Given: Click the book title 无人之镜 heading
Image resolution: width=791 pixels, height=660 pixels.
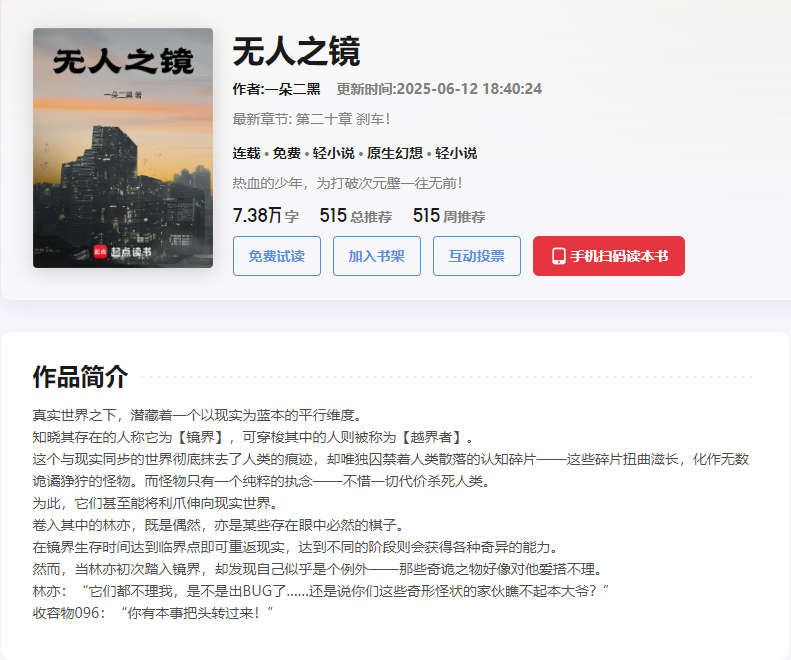Looking at the screenshot, I should [296, 51].
